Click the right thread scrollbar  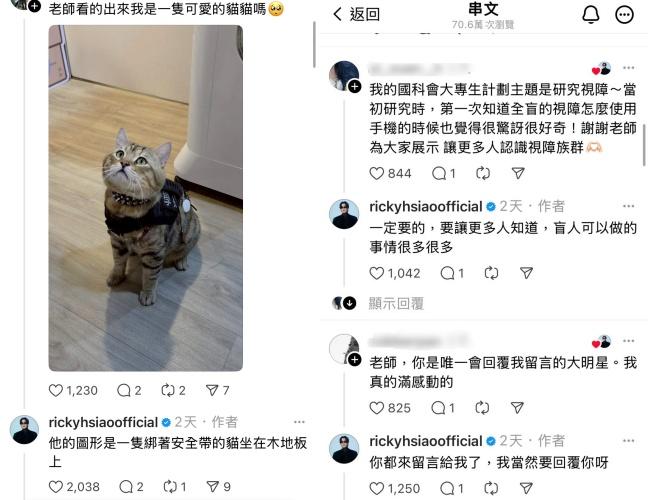click(x=644, y=145)
